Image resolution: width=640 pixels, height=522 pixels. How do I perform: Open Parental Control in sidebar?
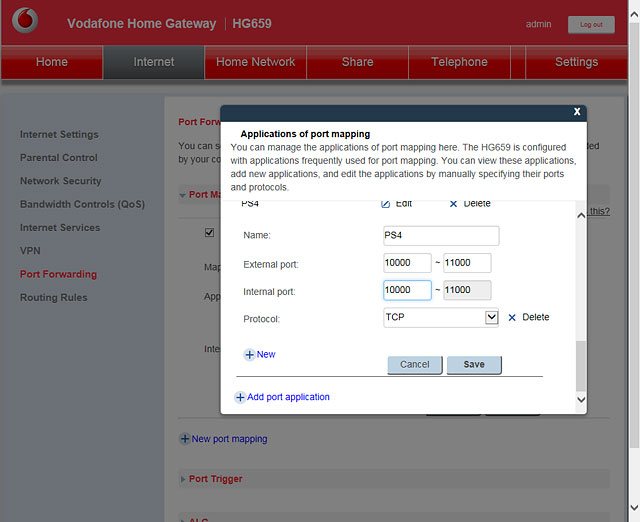click(58, 158)
